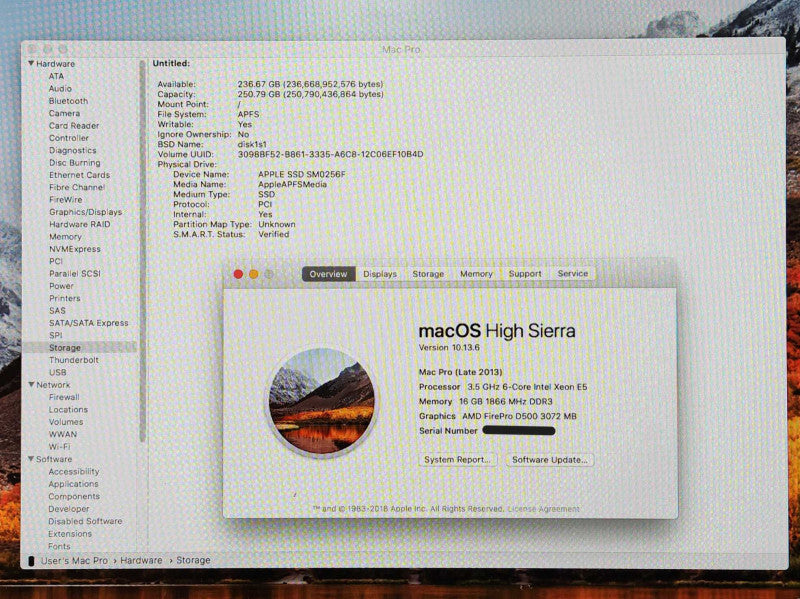Select APPLE SSD SM0256F device name
800x599 pixels.
click(x=302, y=174)
